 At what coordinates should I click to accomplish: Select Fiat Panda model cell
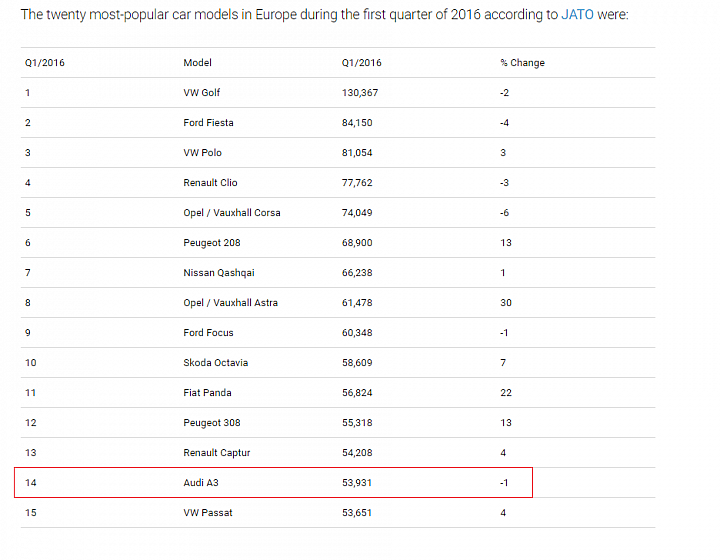[x=208, y=393]
